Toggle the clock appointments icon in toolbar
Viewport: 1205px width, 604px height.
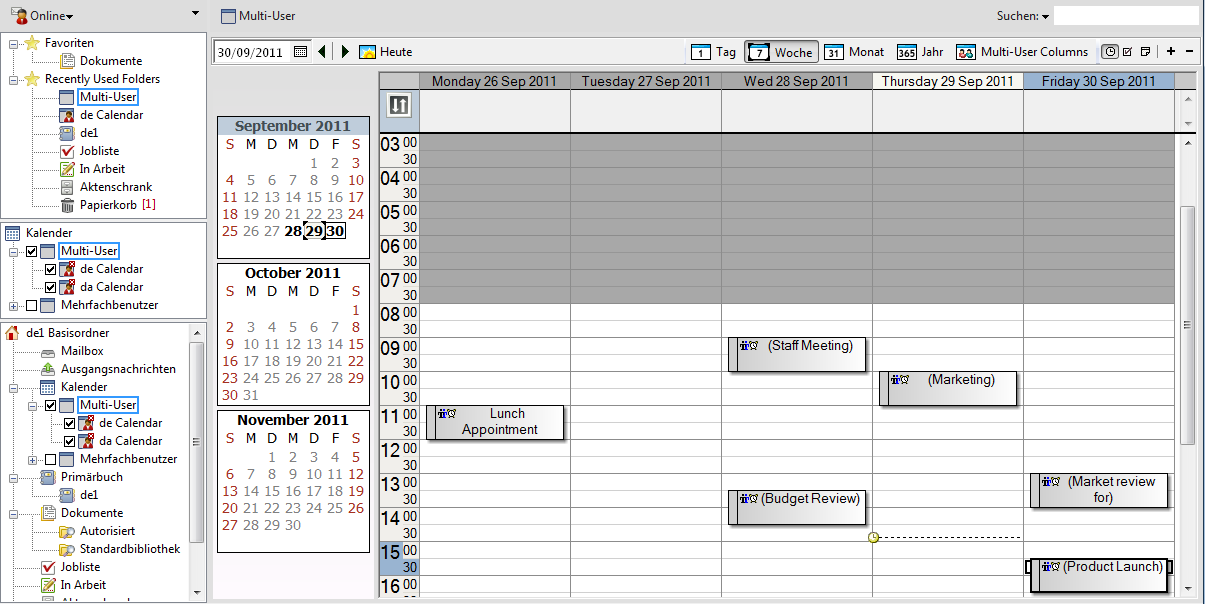pyautogui.click(x=1110, y=52)
